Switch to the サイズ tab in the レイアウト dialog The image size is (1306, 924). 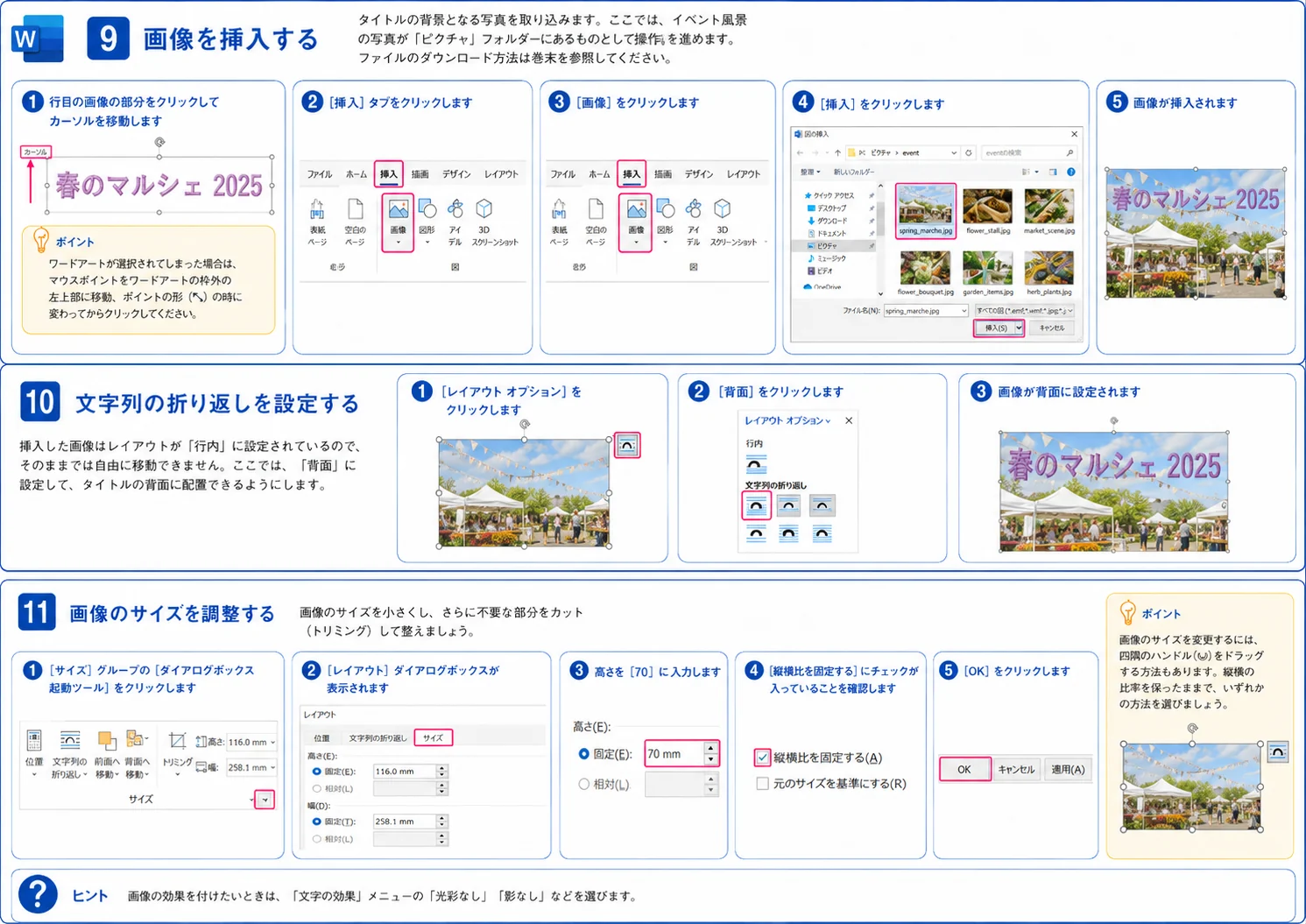pos(433,737)
